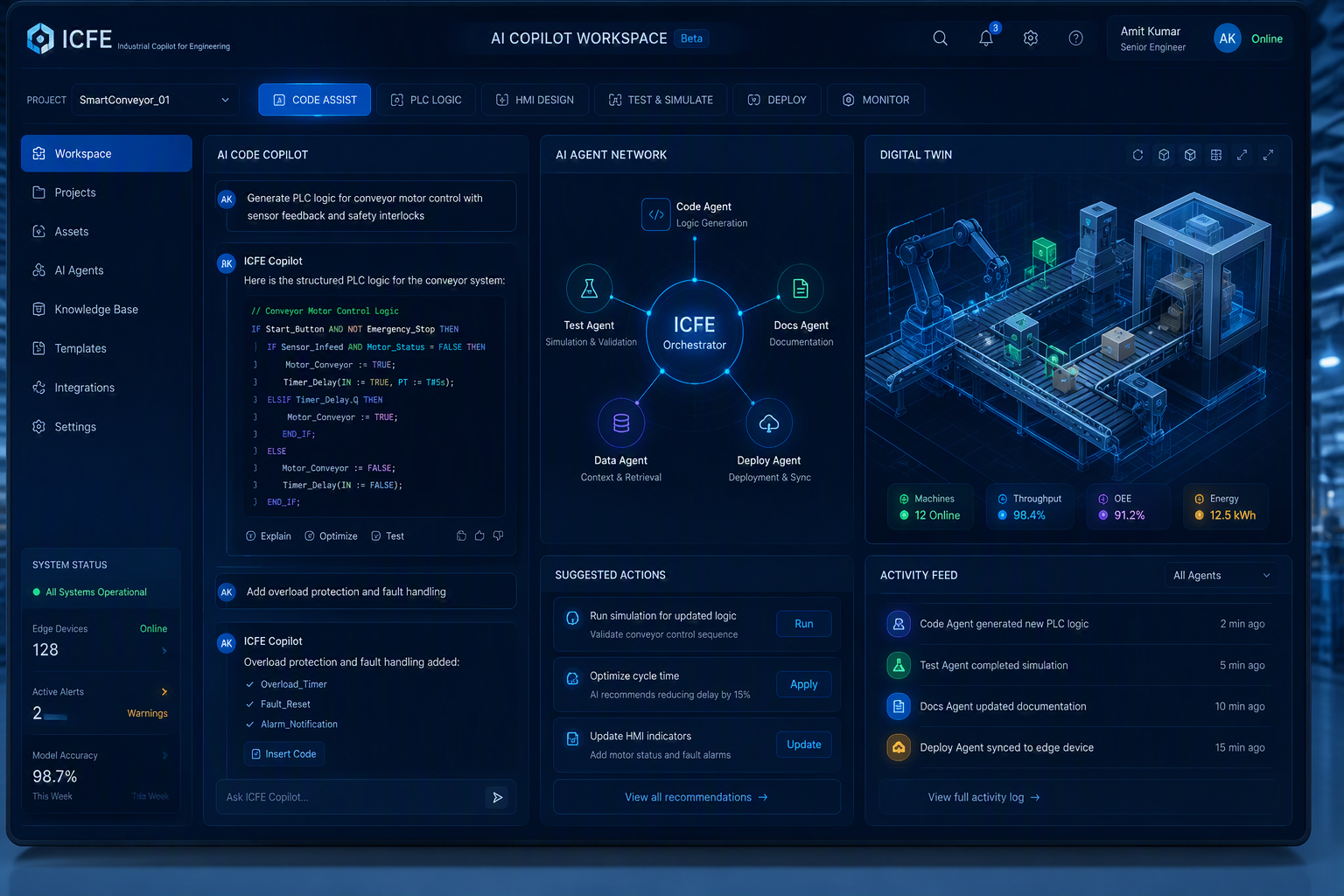Toggle the Overload_Timer checkmark item
Image resolution: width=1344 pixels, height=896 pixels.
[x=286, y=684]
